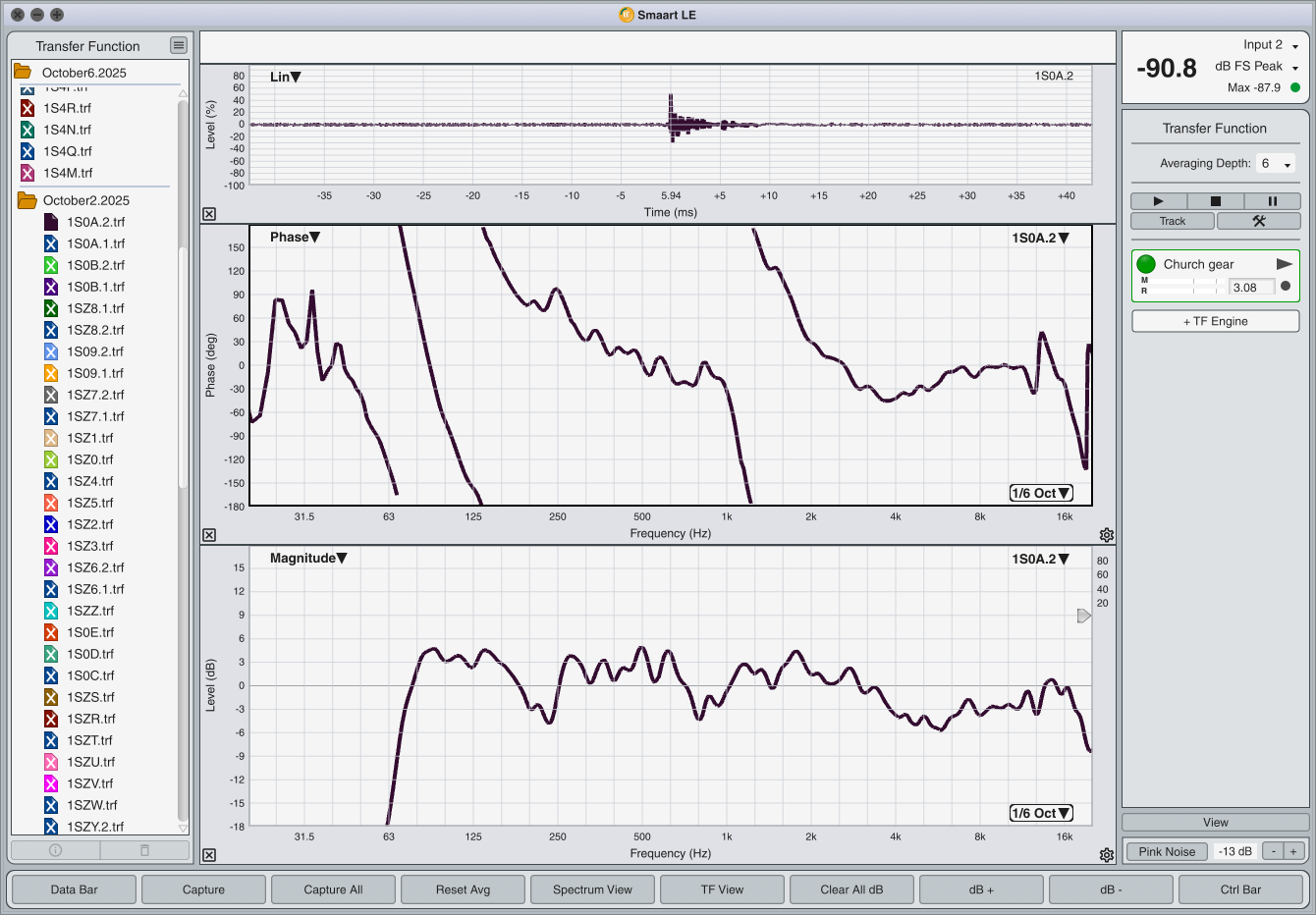Viewport: 1316px width, 915px height.
Task: Toggle the green Church gear engine indicator
Action: point(1146,264)
